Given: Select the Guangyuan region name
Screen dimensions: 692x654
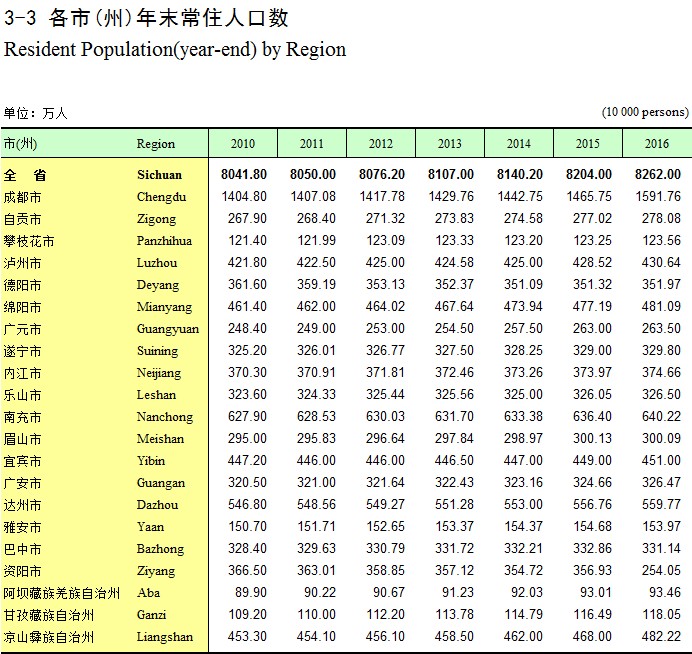Looking at the screenshot, I should tap(168, 329).
